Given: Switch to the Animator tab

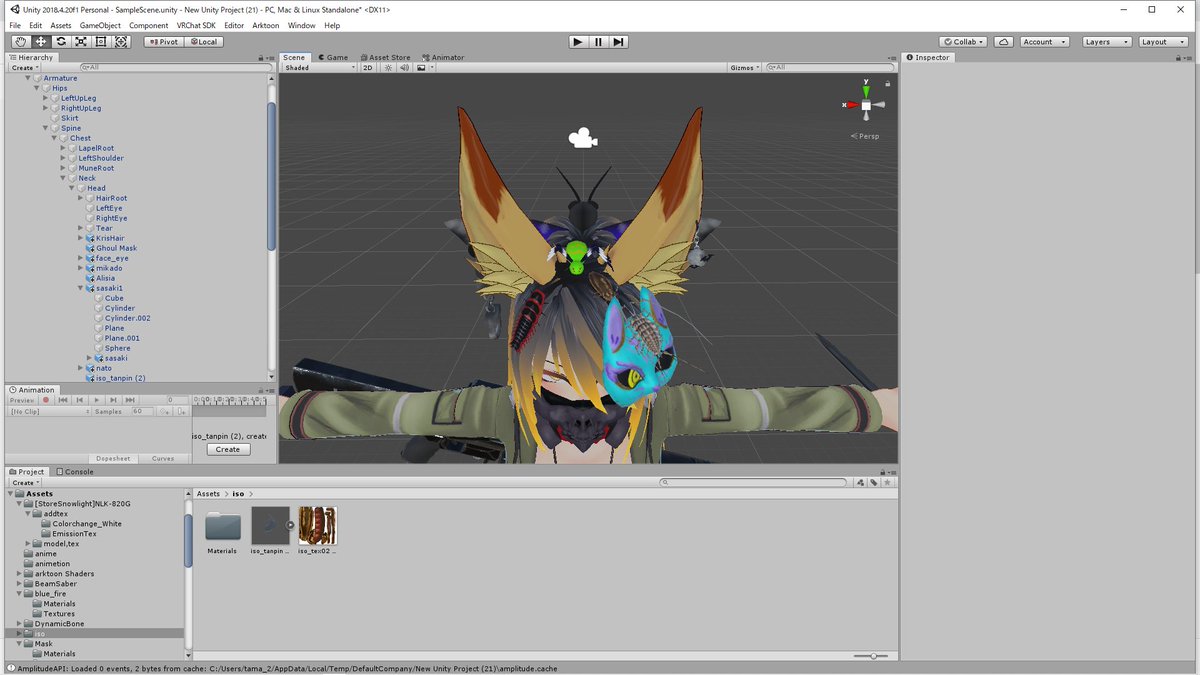Looking at the screenshot, I should [x=443, y=57].
